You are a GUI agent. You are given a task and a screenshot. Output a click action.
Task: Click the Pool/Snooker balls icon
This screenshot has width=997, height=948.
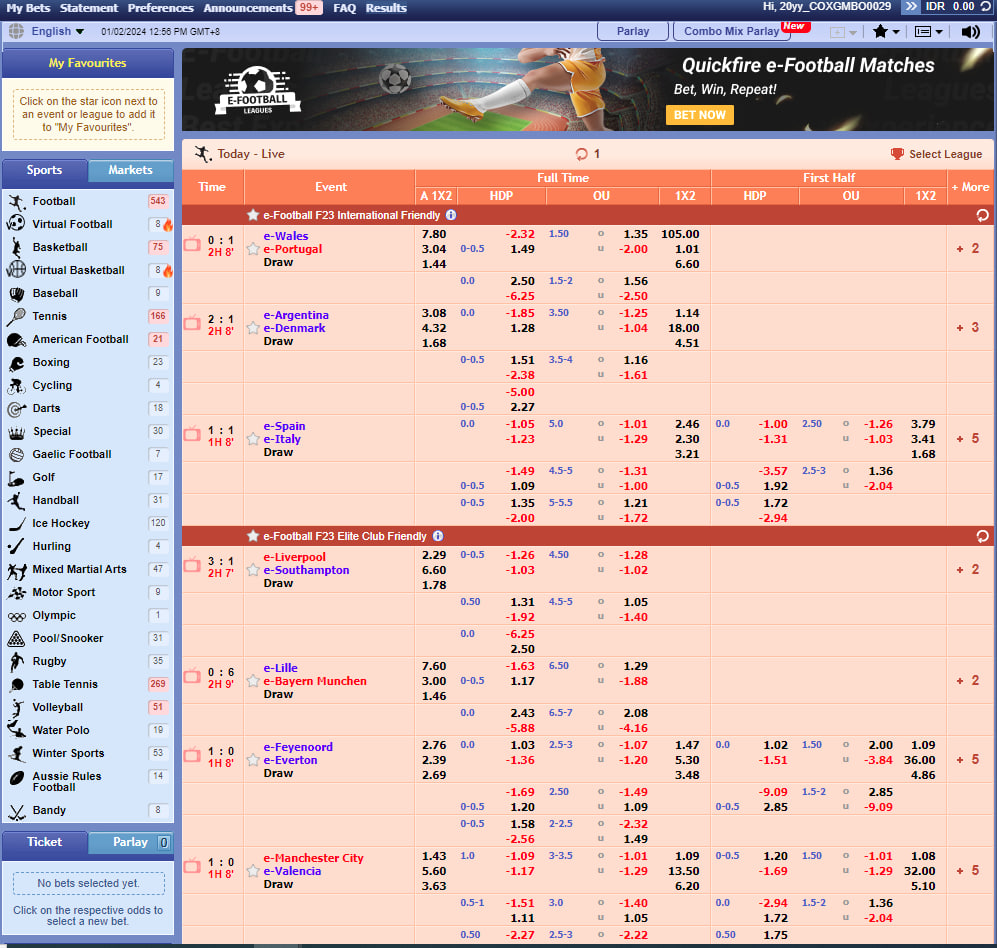(x=17, y=638)
